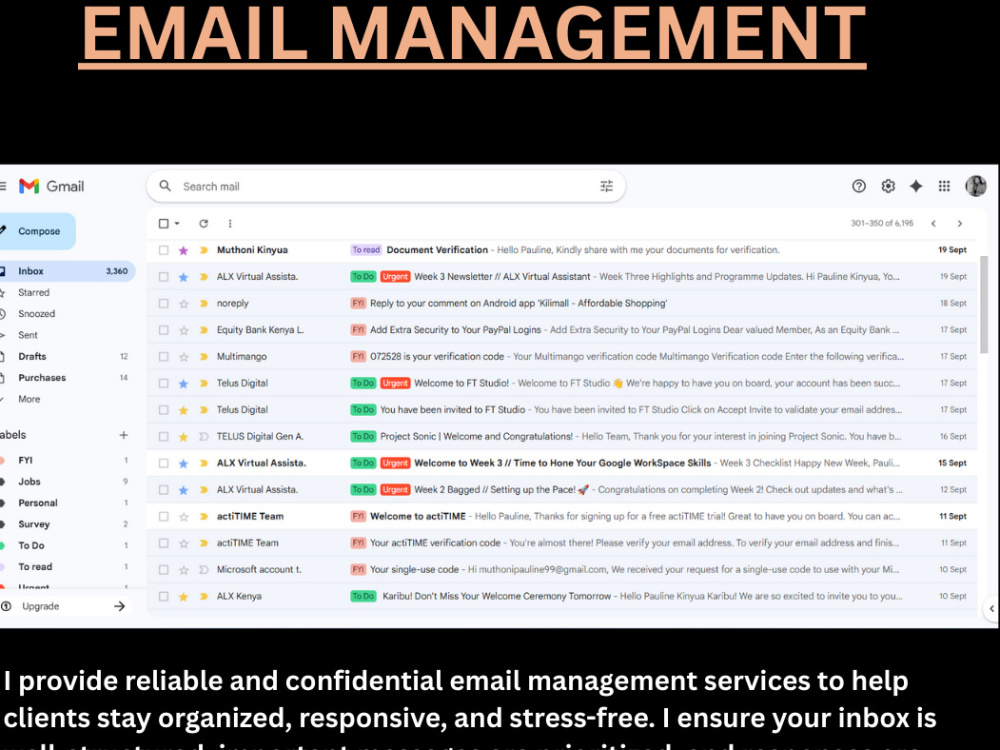Open the select-all dropdown arrow
Image resolution: width=1000 pixels, height=750 pixels.
pos(177,223)
